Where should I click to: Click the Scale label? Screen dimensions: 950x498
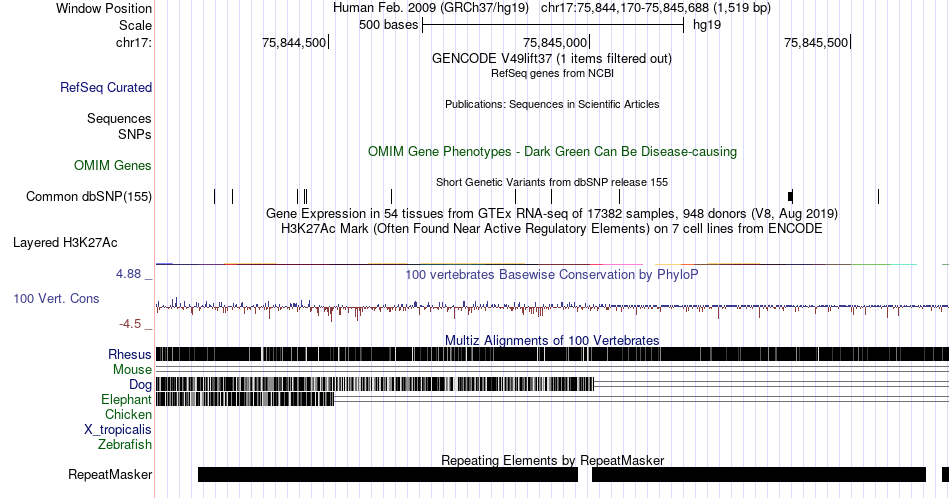click(135, 25)
